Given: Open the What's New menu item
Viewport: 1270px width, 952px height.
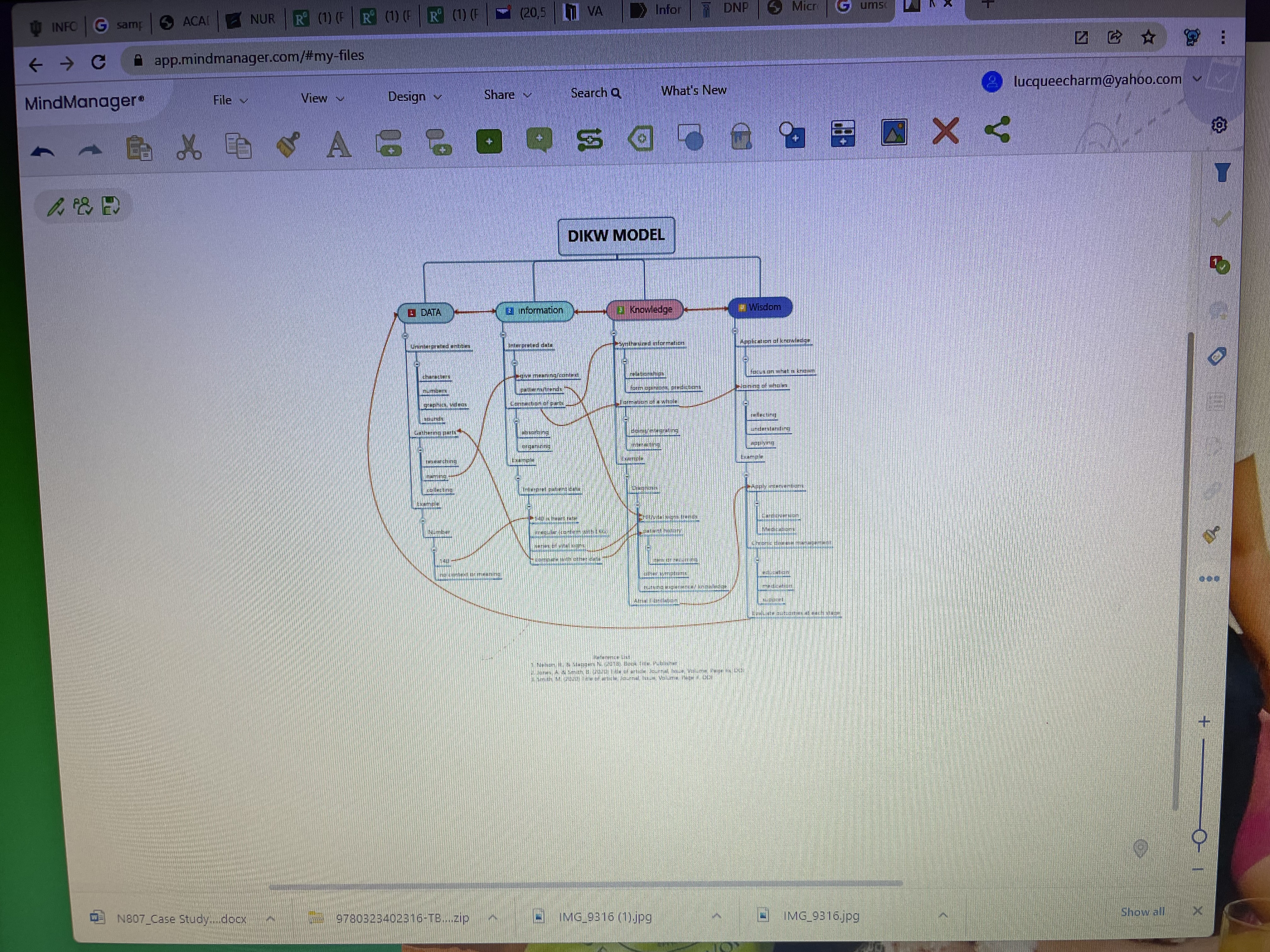Looking at the screenshot, I should tap(693, 91).
